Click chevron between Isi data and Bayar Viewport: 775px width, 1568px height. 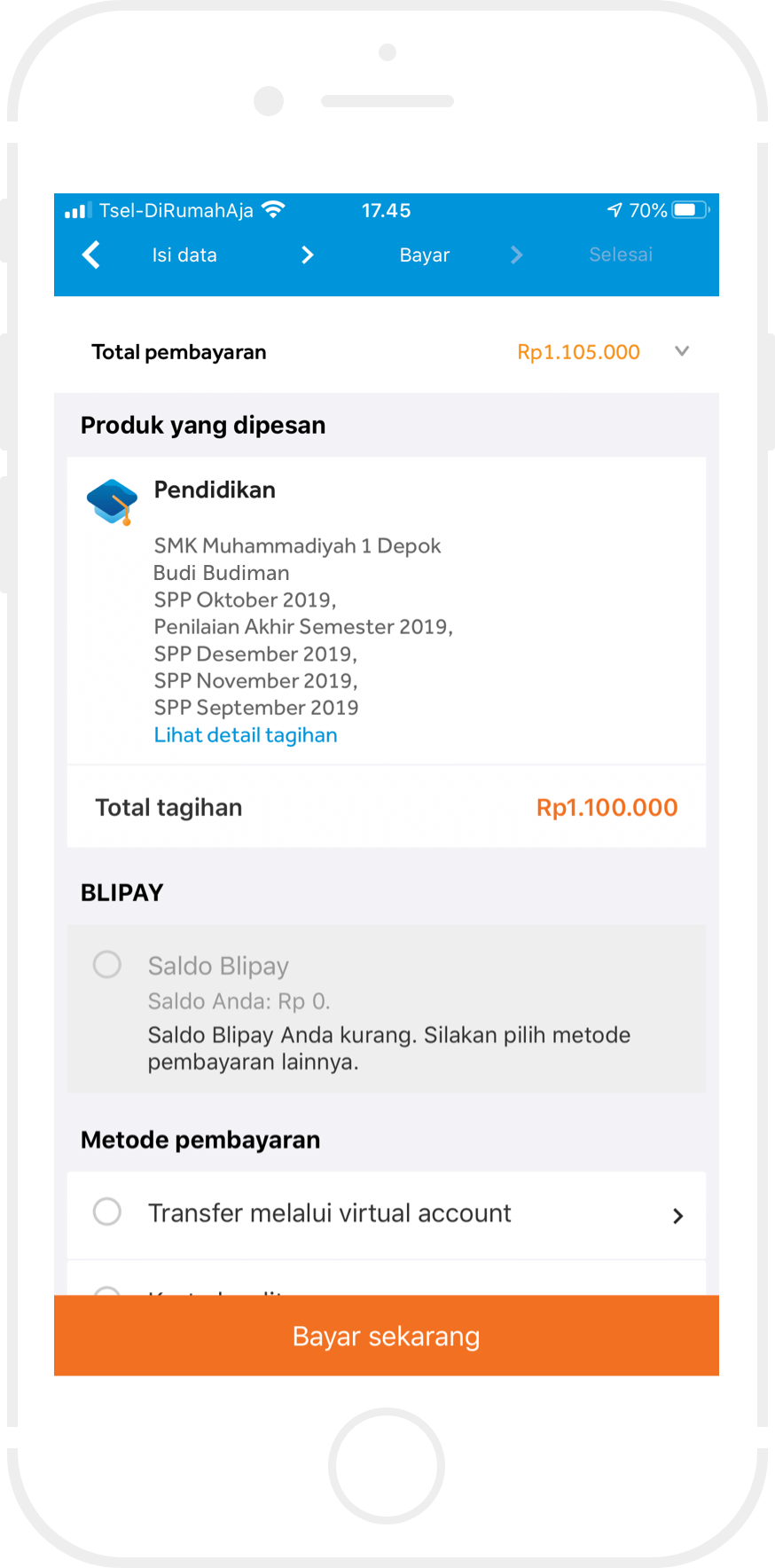(308, 255)
